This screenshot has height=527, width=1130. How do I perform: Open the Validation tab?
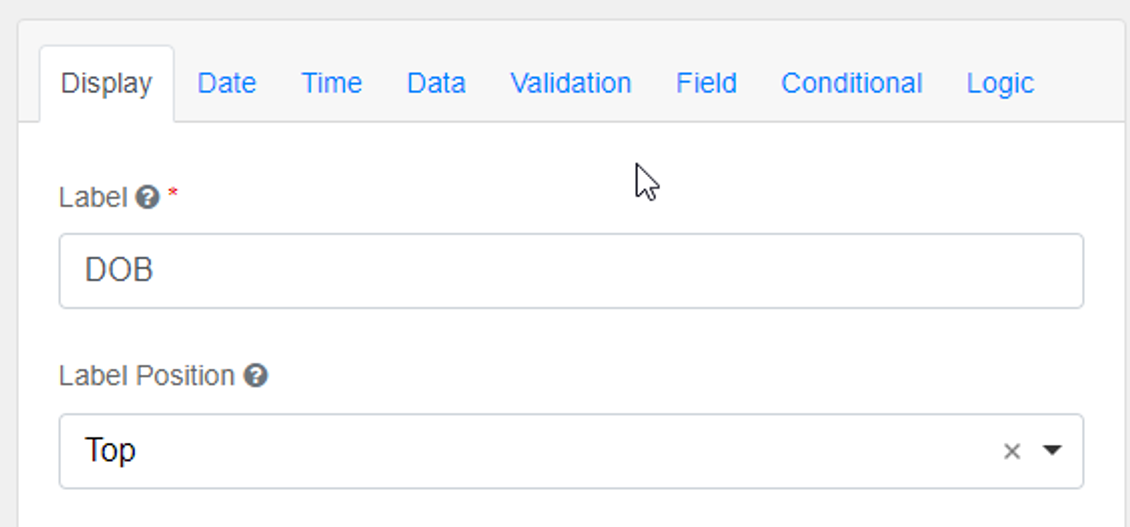coord(570,83)
